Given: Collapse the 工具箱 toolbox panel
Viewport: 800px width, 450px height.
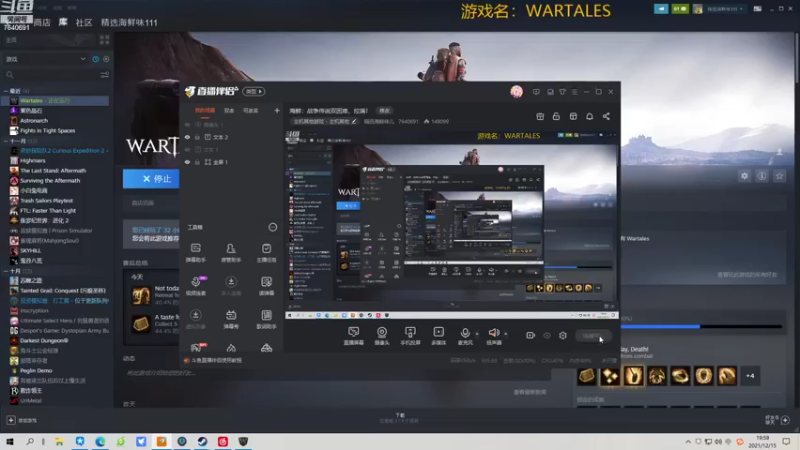Looking at the screenshot, I should click(272, 228).
